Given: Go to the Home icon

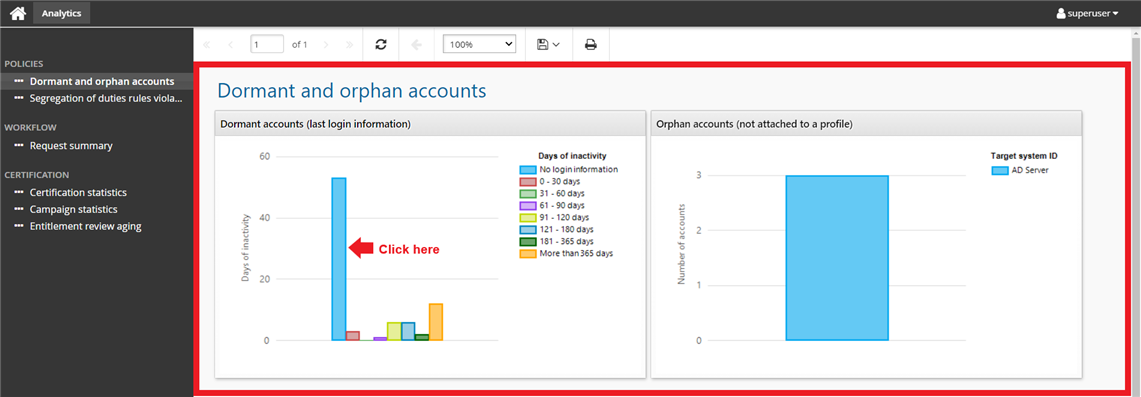Looking at the screenshot, I should [x=17, y=13].
